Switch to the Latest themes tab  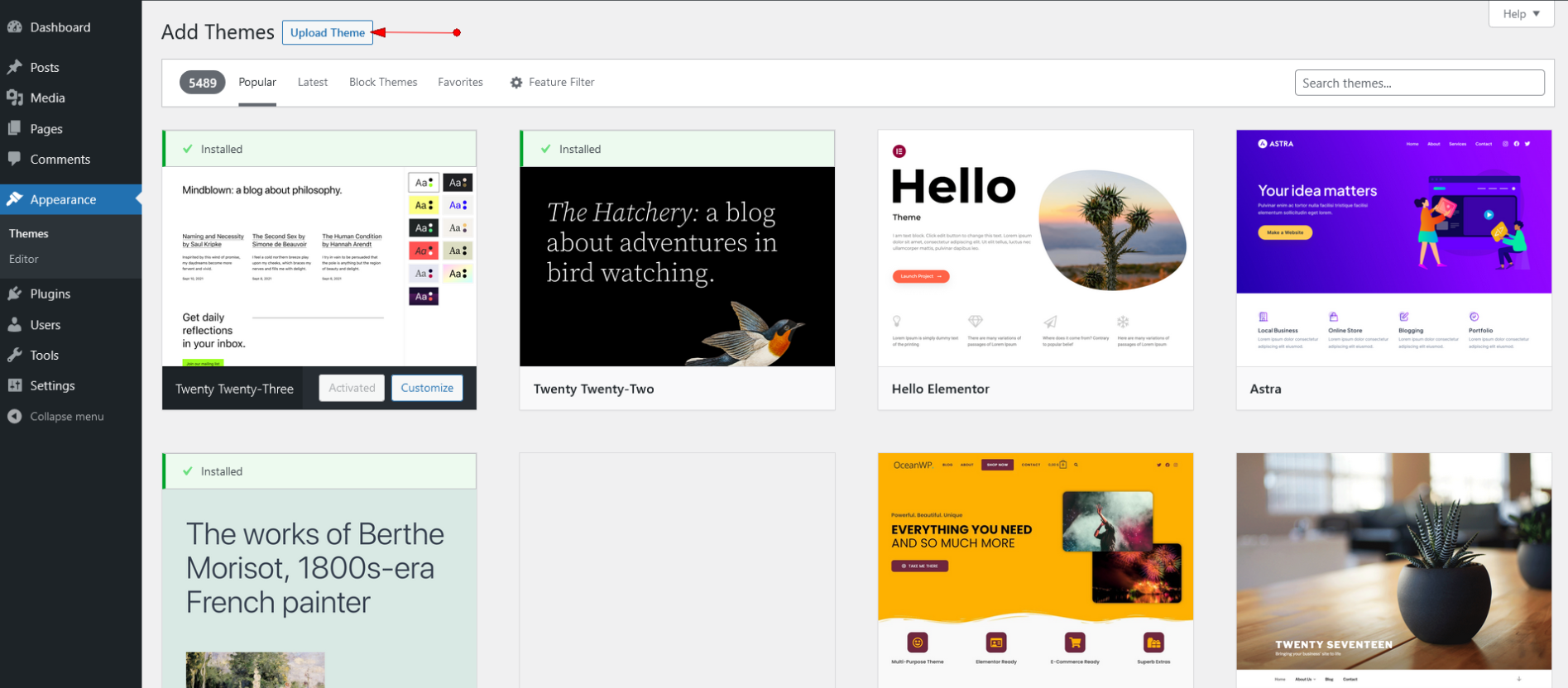[x=312, y=83]
